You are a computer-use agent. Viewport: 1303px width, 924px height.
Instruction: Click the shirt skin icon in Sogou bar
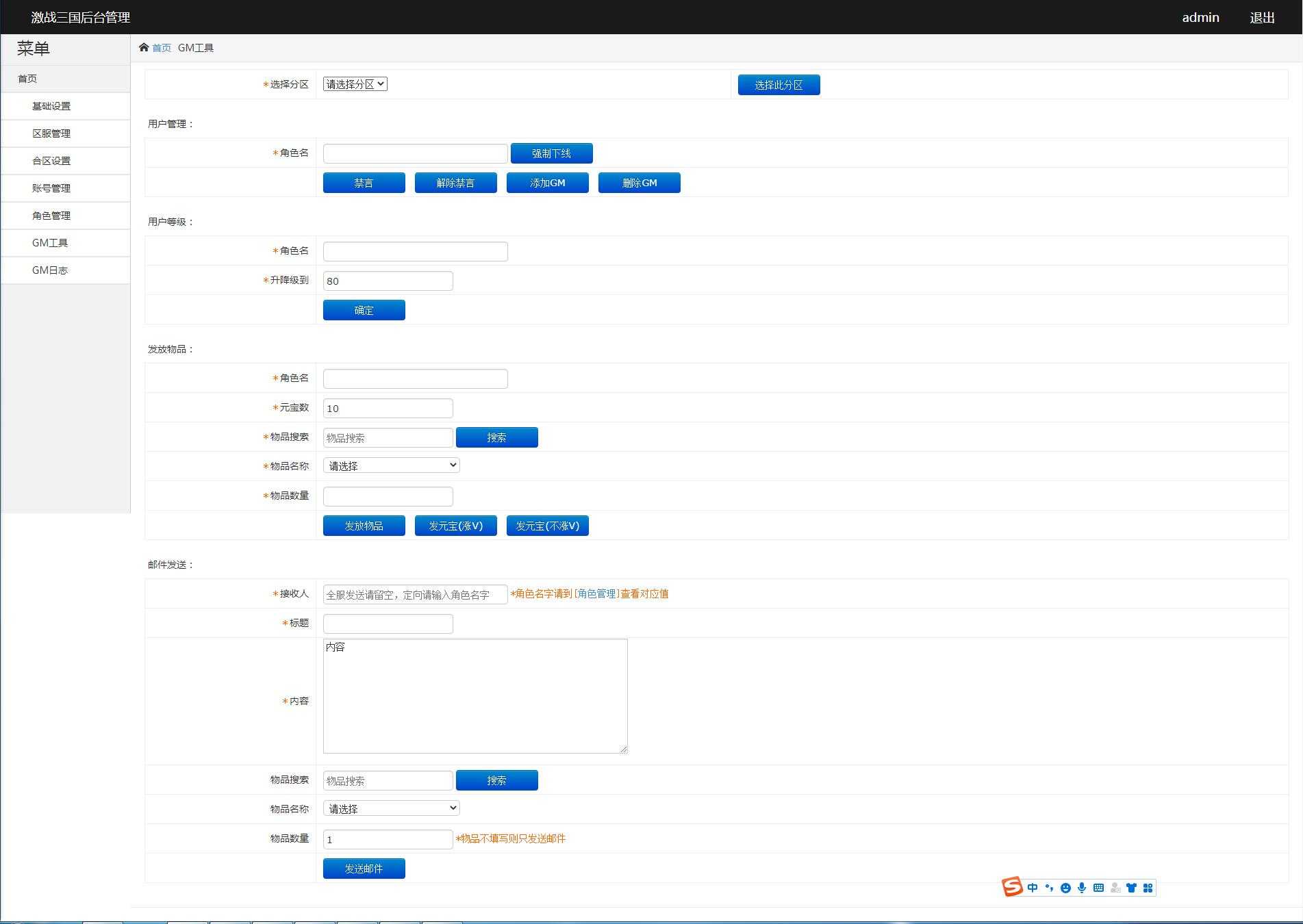tap(1131, 888)
